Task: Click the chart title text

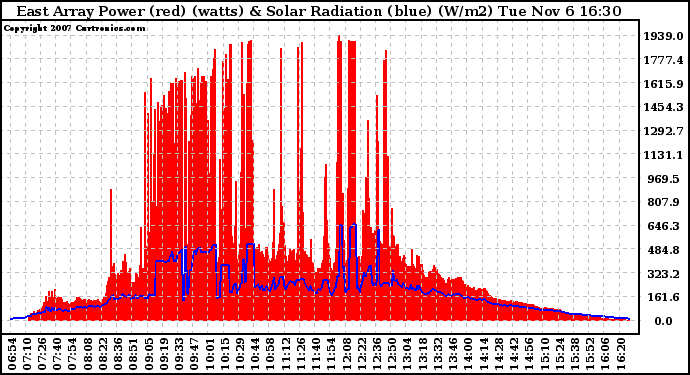Action: tap(319, 11)
